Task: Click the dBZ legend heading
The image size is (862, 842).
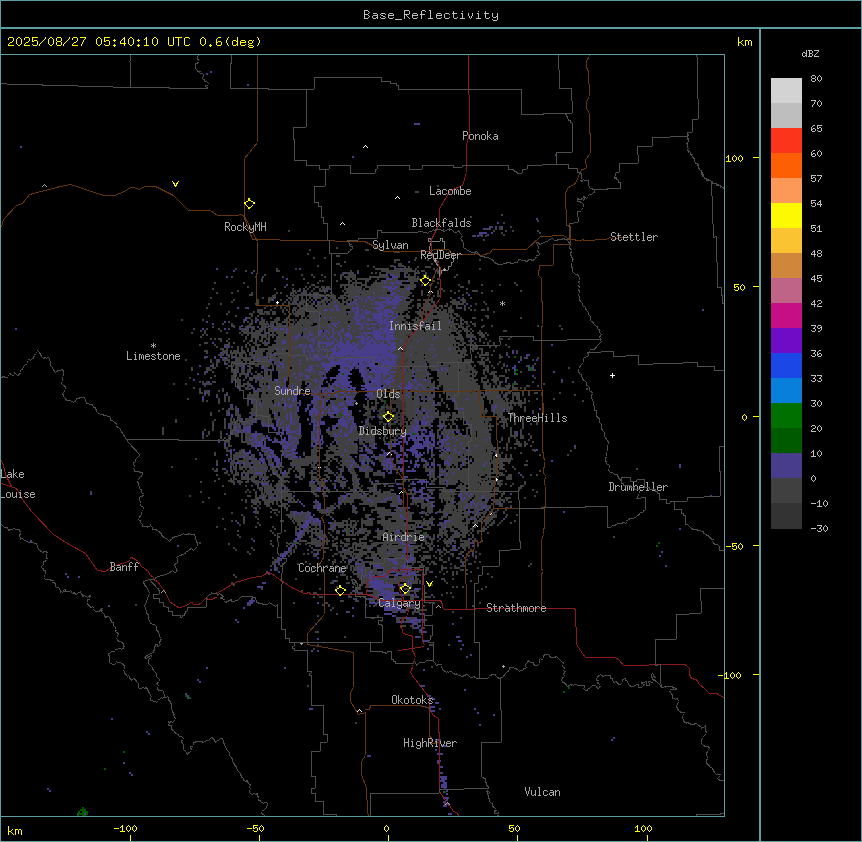Action: [x=810, y=53]
